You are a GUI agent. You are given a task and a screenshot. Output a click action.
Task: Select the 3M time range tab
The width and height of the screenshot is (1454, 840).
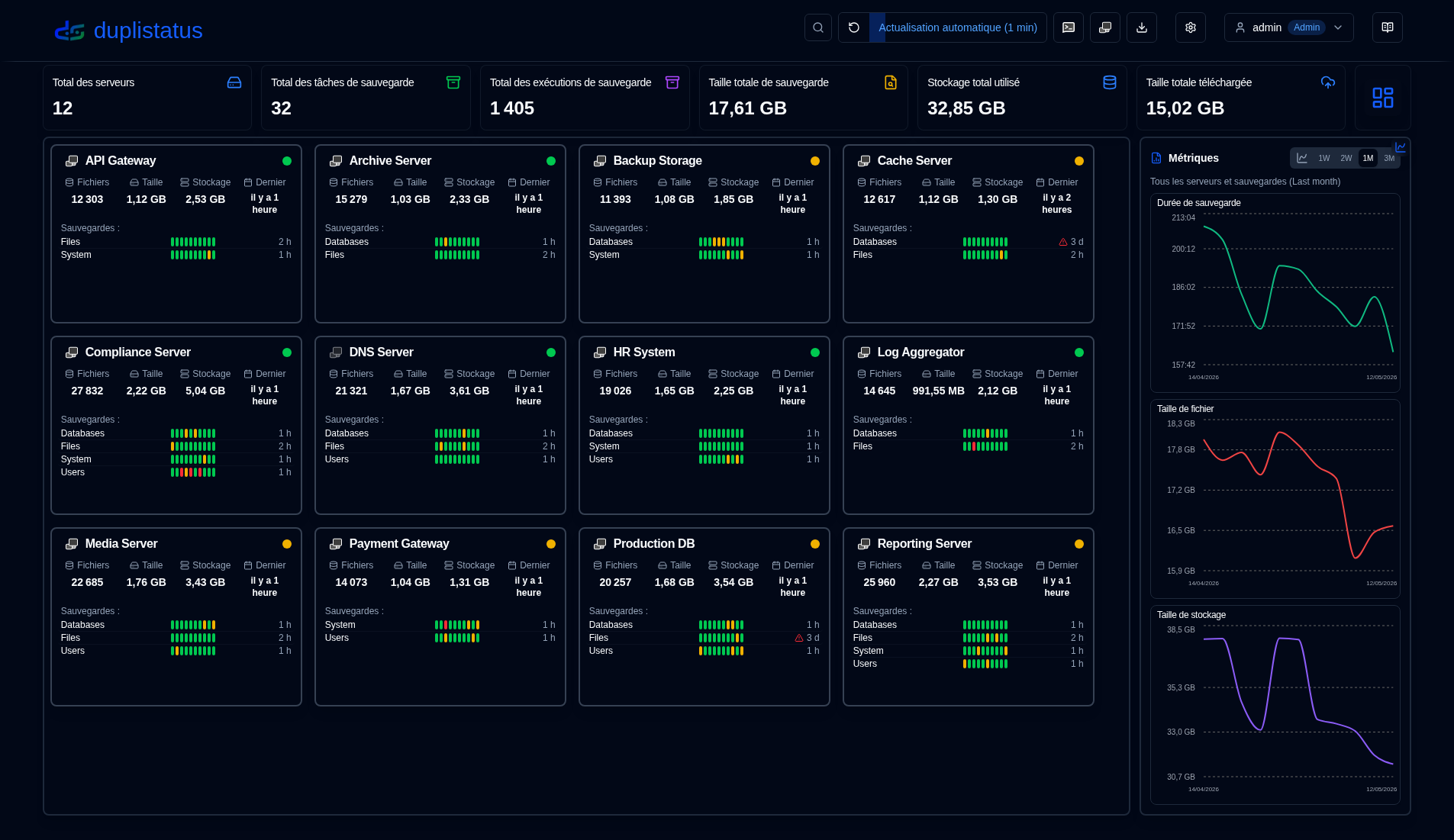[x=1389, y=158]
